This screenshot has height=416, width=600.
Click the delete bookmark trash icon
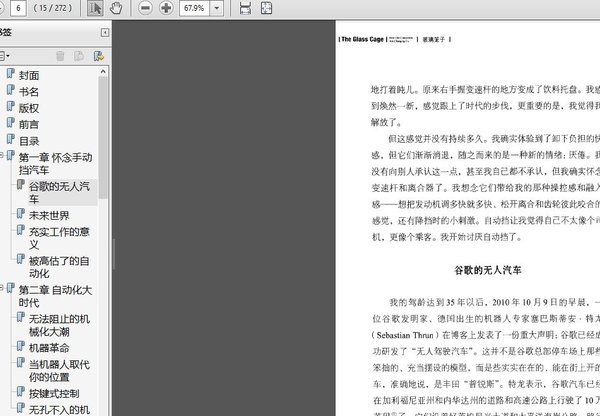pyautogui.click(x=60, y=56)
